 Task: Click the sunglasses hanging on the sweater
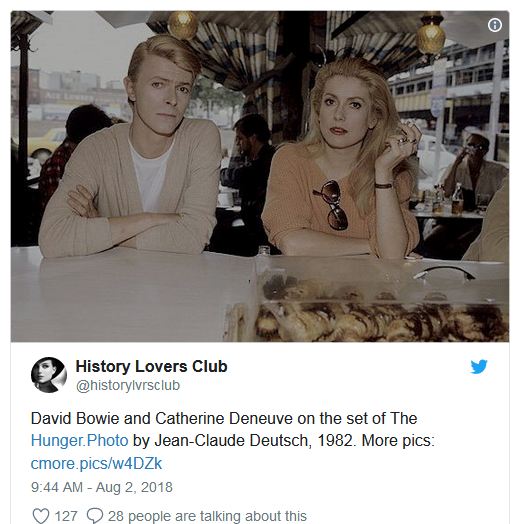(331, 205)
